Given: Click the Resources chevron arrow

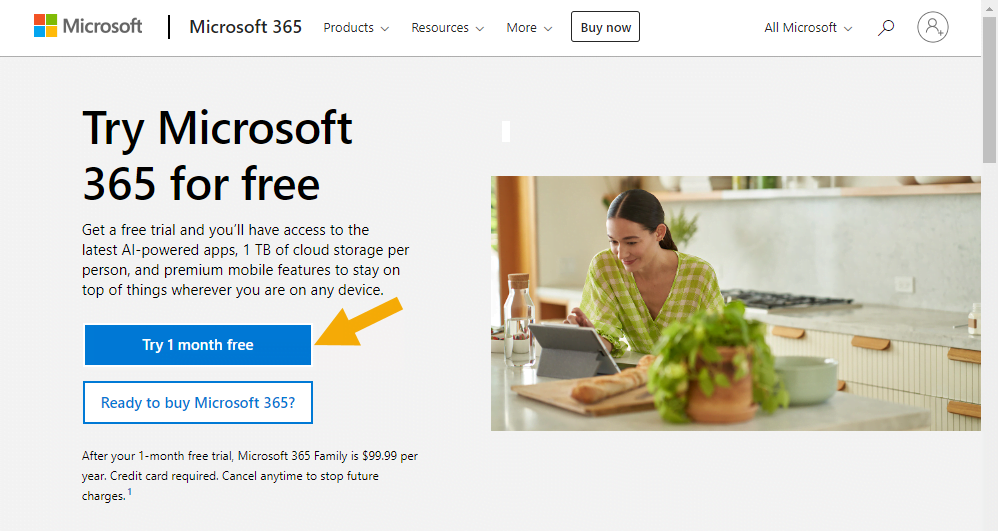Looking at the screenshot, I should pos(480,29).
